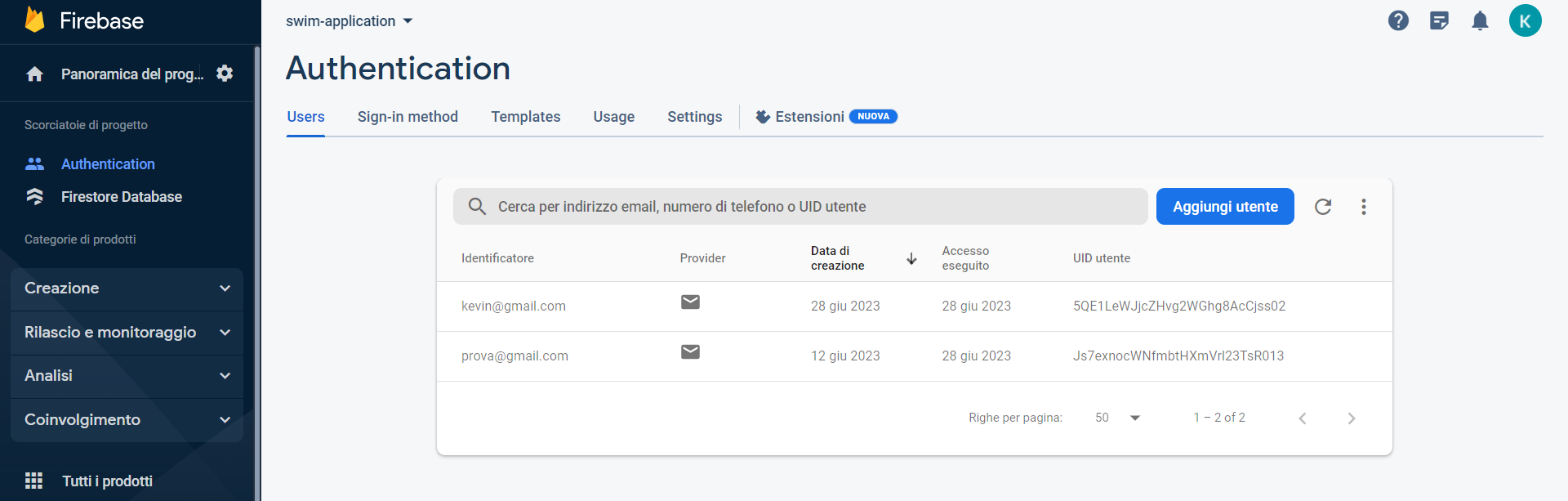Screen dimensions: 1568x501
Task: Open the three-dot more options menu
Action: pos(1364,207)
